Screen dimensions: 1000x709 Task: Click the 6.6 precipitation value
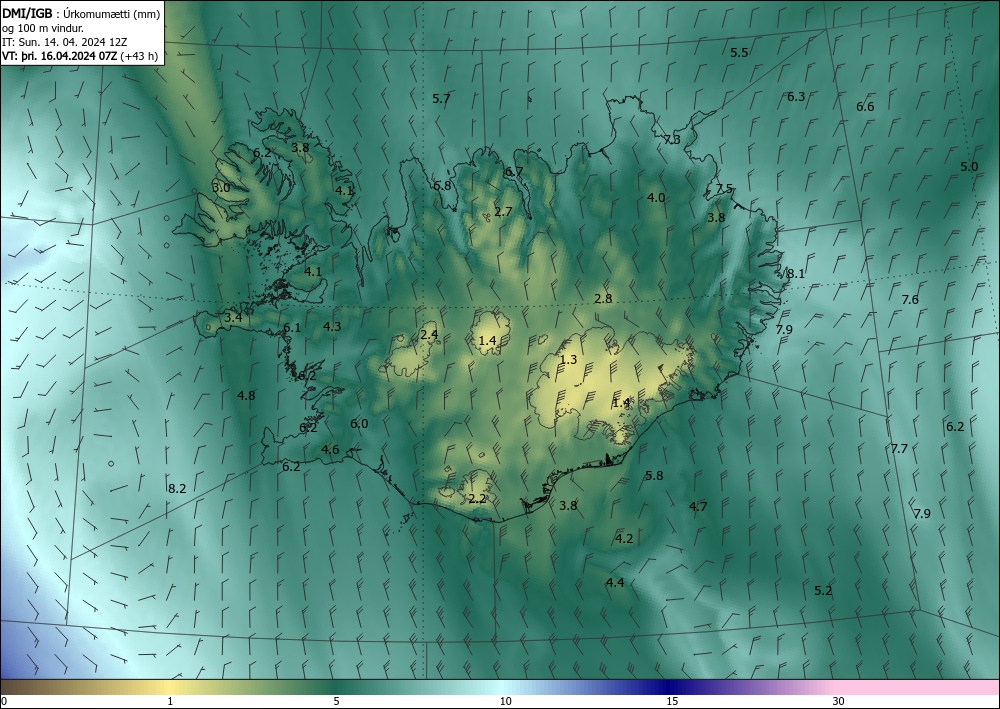click(865, 106)
